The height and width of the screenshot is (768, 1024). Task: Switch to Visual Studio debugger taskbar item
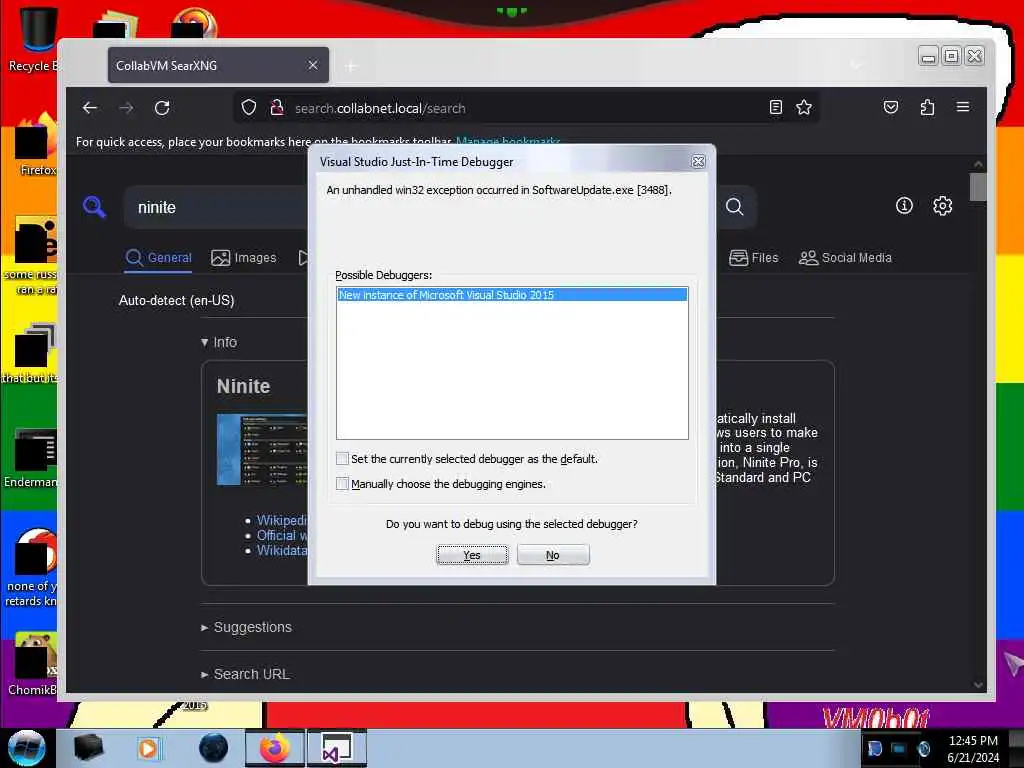point(336,748)
